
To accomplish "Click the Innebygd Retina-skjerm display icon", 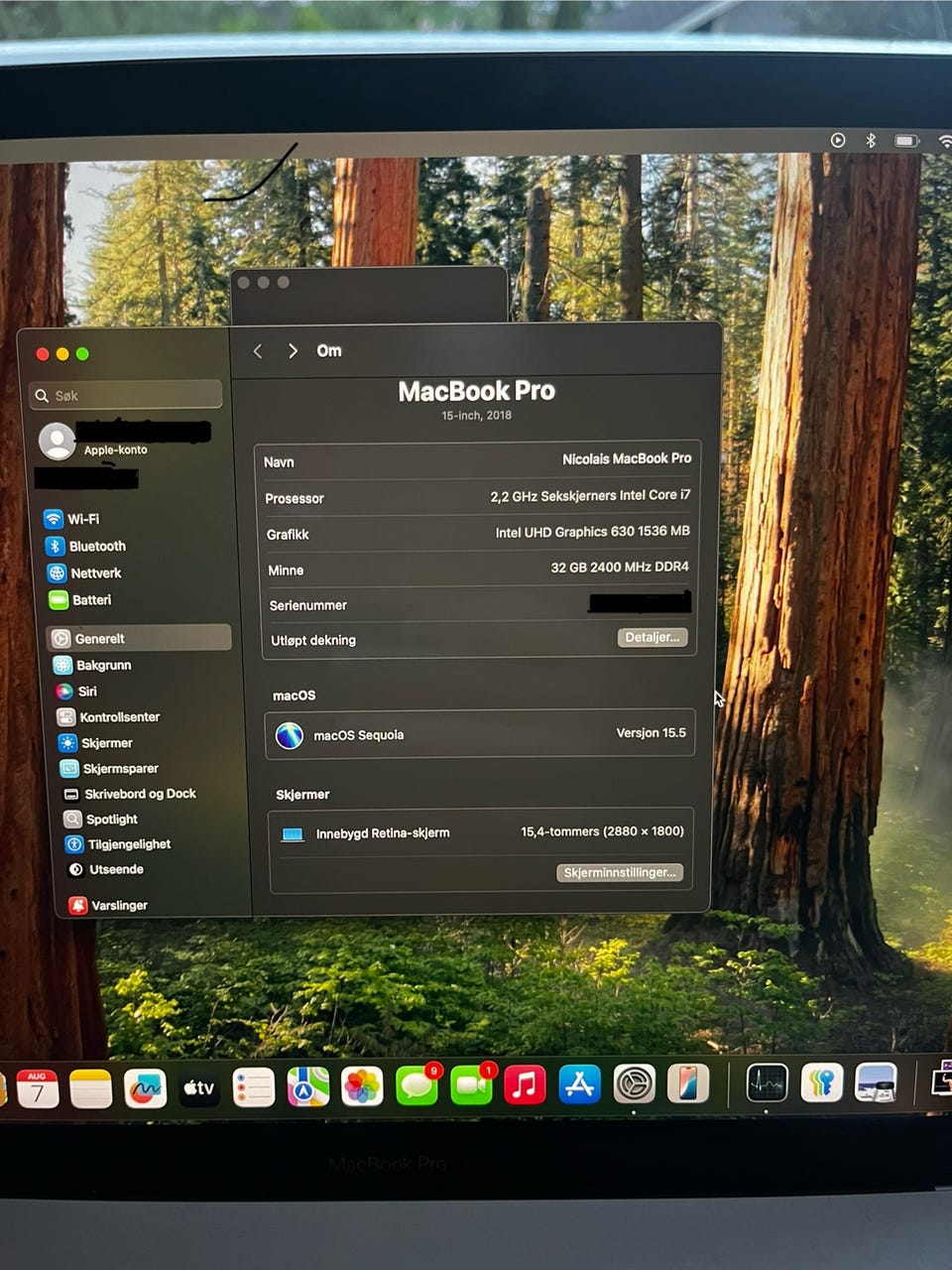I will [x=293, y=834].
